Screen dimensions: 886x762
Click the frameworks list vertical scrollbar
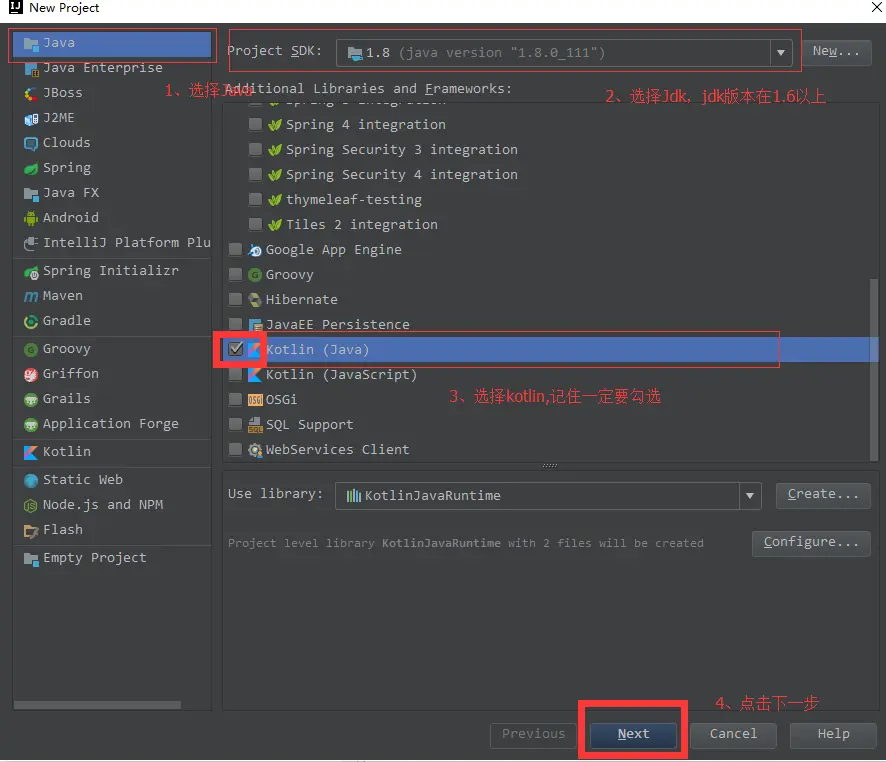click(875, 370)
